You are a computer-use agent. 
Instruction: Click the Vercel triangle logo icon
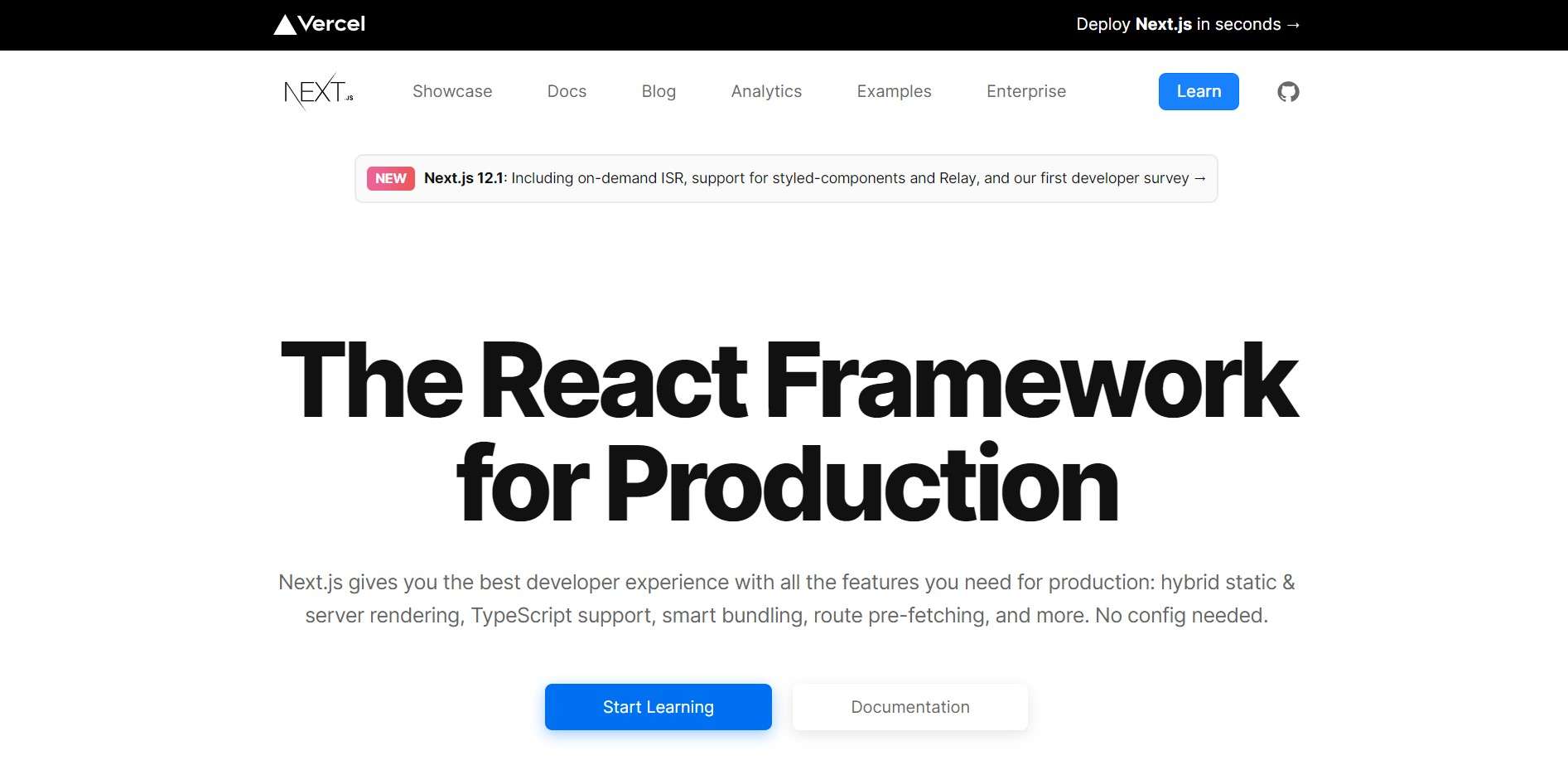[x=285, y=25]
